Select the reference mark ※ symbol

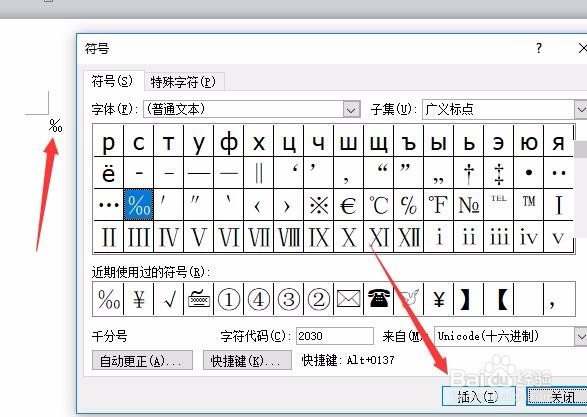(x=319, y=205)
